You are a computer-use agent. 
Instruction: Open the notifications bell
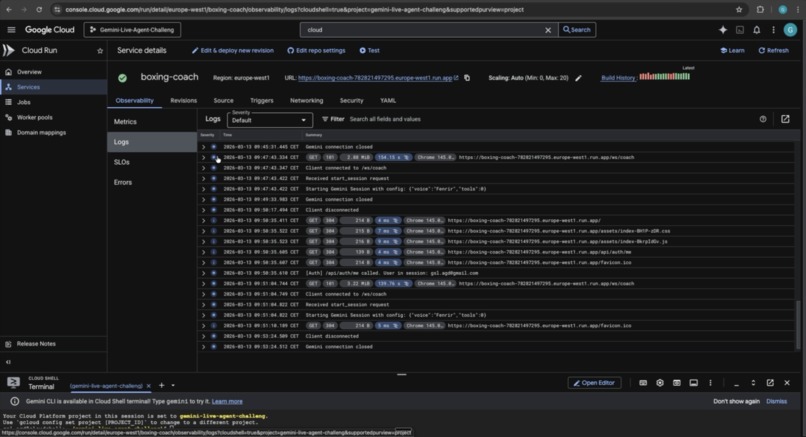[757, 30]
